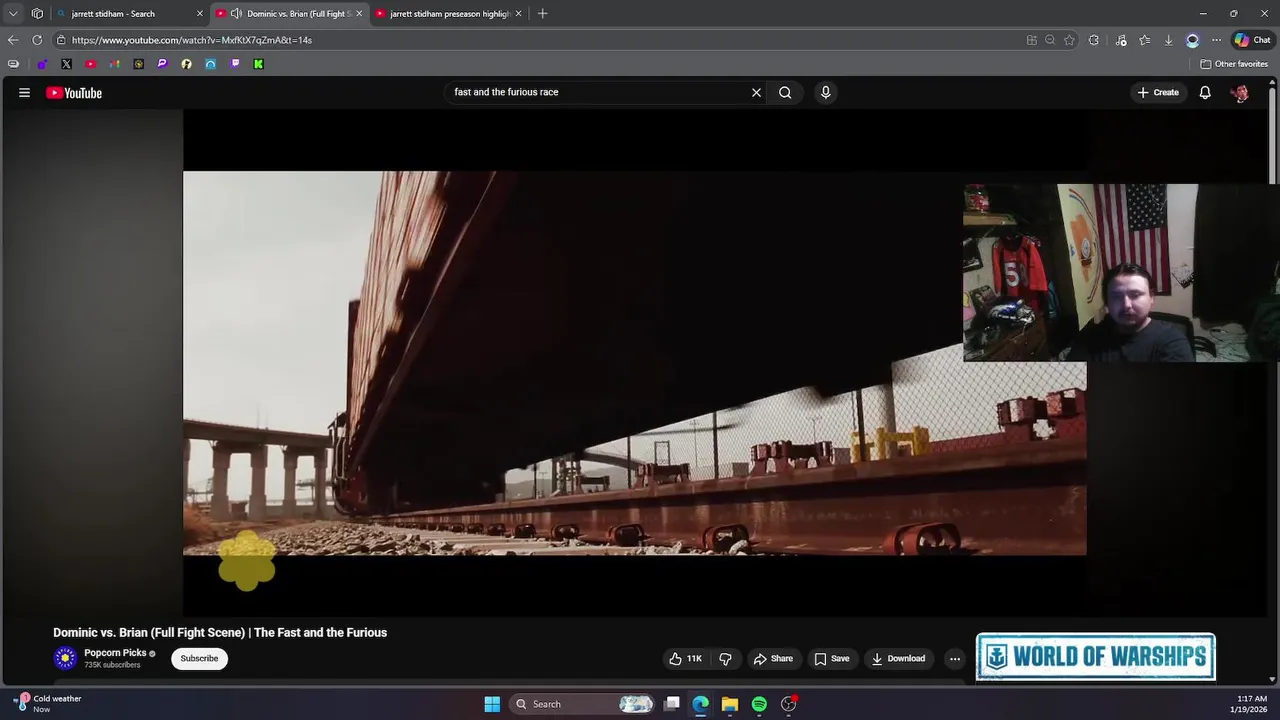Screen dimensions: 1280x720
Task: Click the video player to pause
Action: pos(634,363)
